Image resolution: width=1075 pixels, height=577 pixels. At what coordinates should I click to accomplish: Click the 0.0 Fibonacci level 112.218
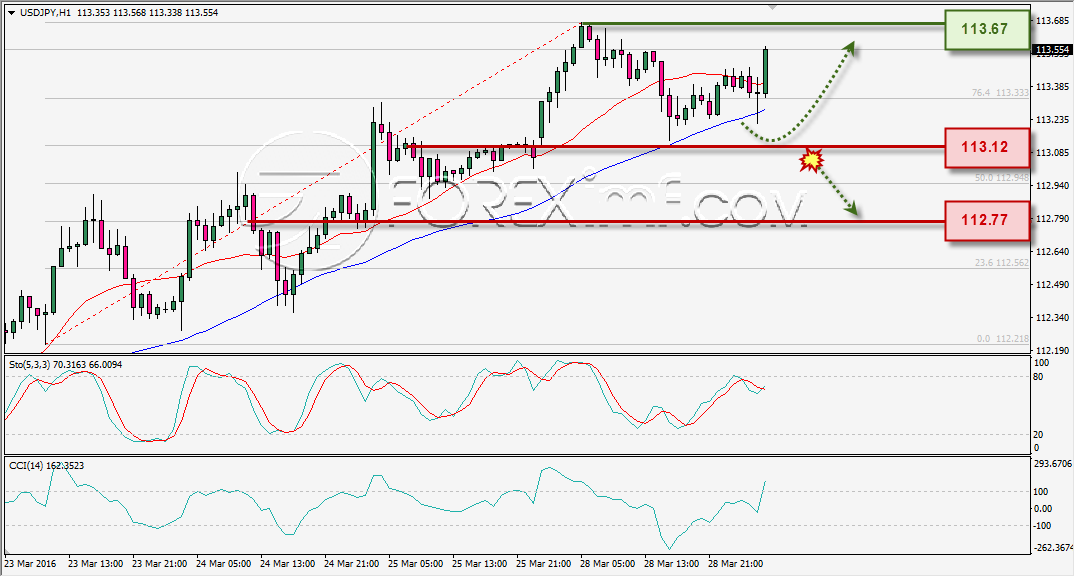point(1002,339)
